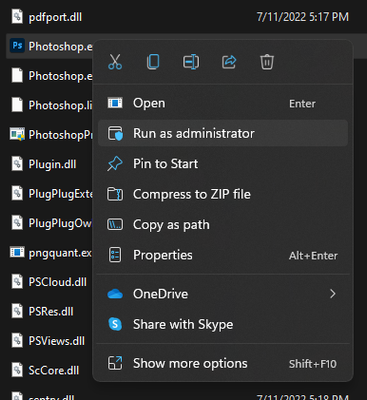Select the pdfport.dll file
This screenshot has width=367, height=400.
coord(55,17)
